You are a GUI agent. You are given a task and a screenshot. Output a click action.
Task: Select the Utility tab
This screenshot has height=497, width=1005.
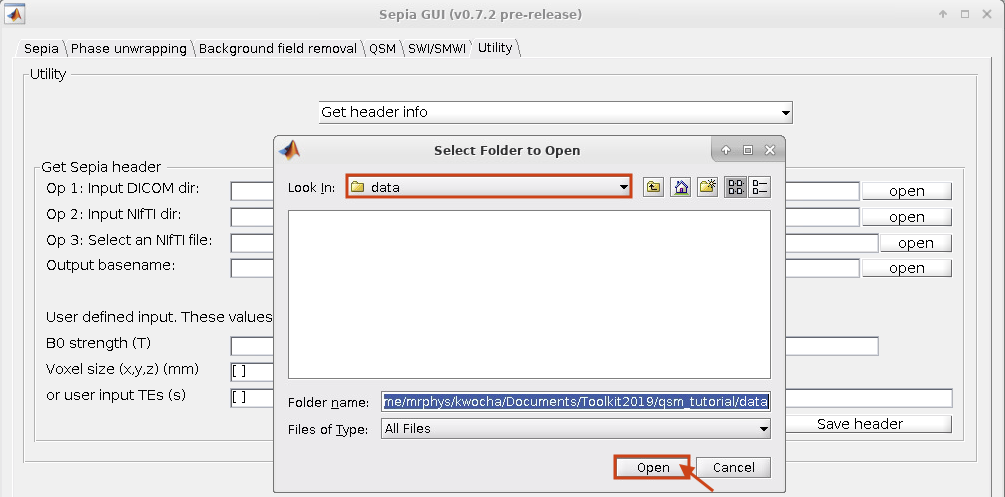pos(495,48)
